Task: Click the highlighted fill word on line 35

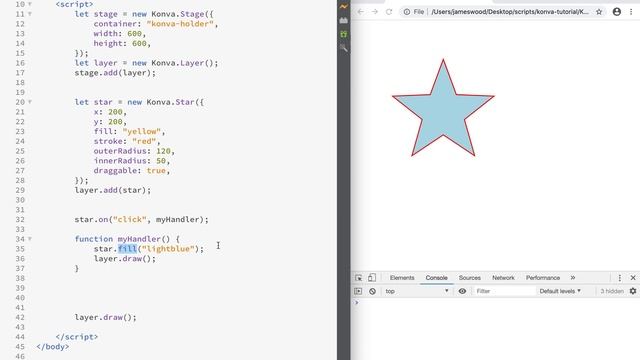Action: pos(127,249)
